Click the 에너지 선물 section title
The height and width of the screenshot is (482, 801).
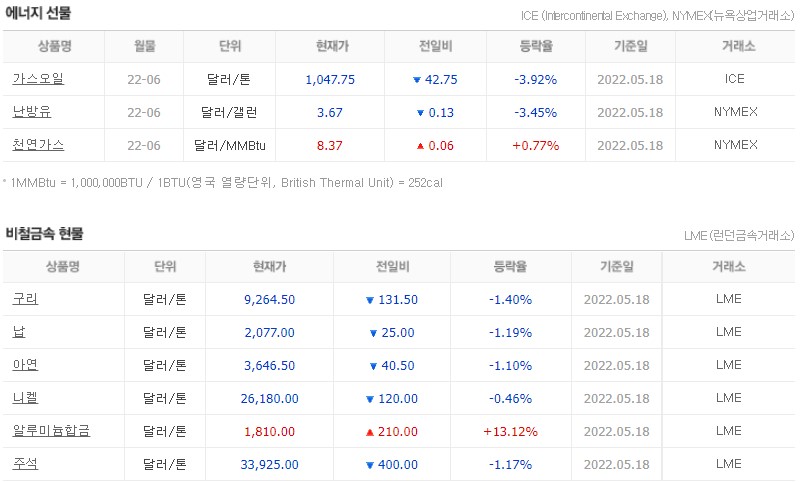point(38,13)
